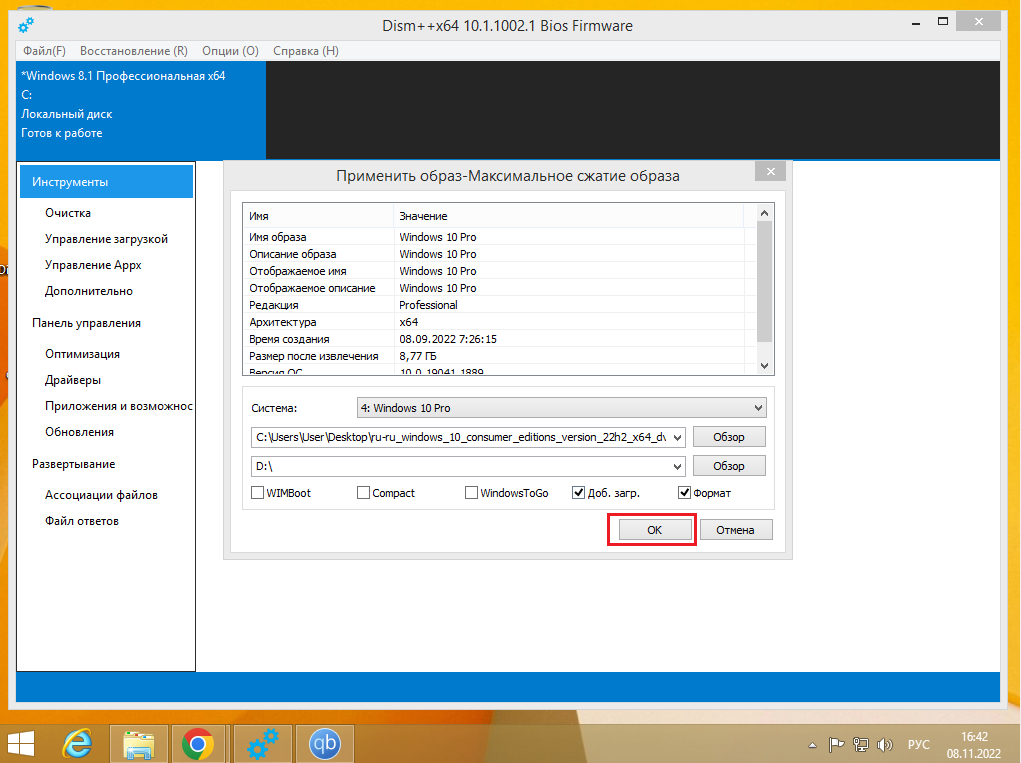The width and height of the screenshot is (1021, 763).
Task: Click Обзор next to D:\ destination
Action: coord(729,466)
